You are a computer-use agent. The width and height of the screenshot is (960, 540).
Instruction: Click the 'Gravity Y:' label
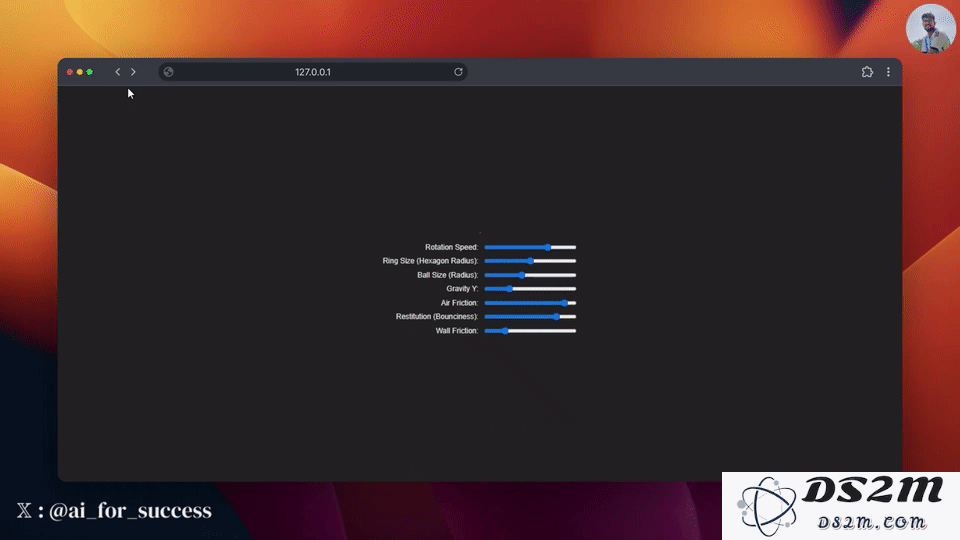click(462, 288)
